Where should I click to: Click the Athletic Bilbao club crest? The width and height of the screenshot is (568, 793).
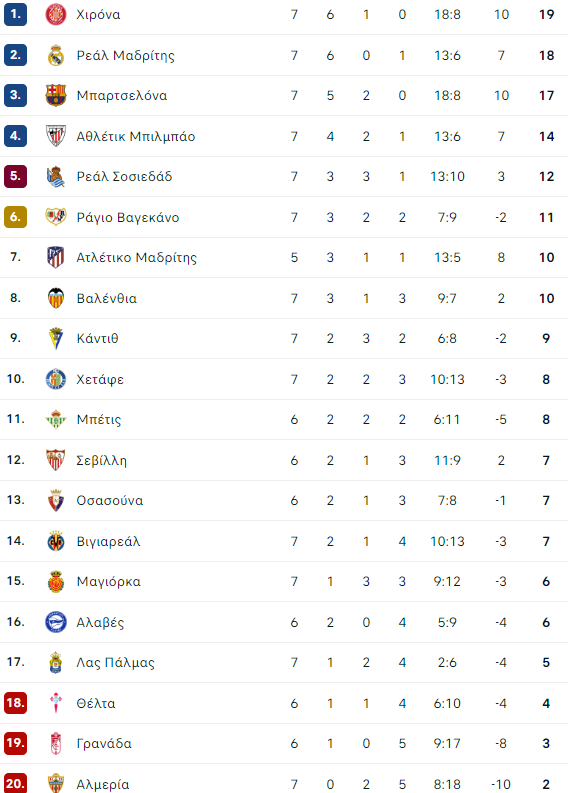[56, 136]
